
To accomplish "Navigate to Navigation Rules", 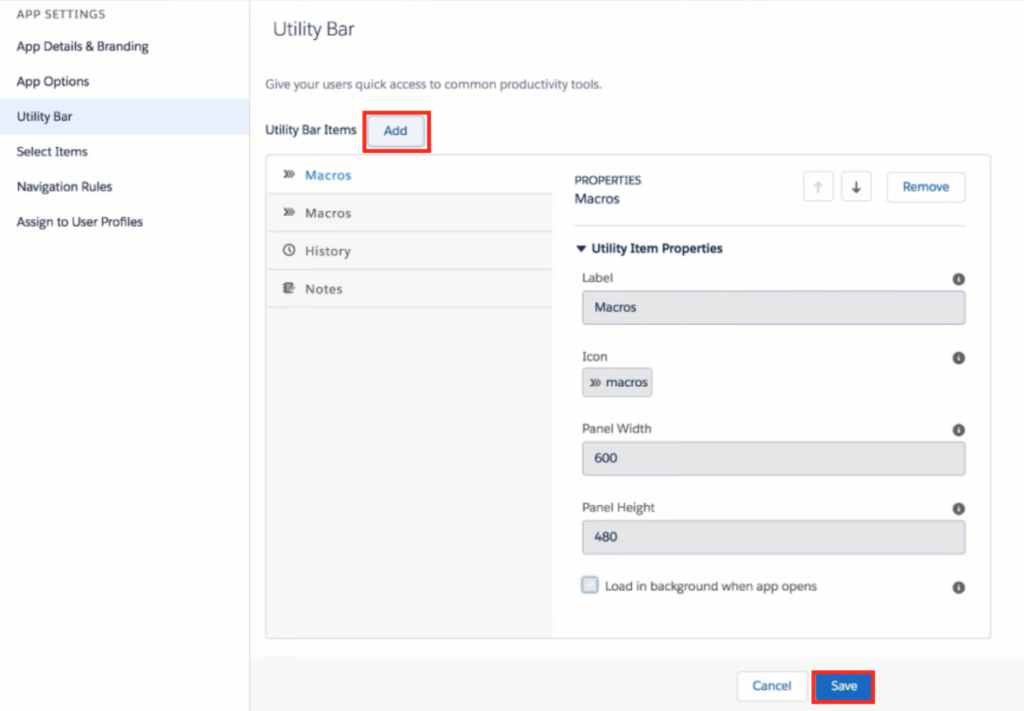I will point(65,187).
